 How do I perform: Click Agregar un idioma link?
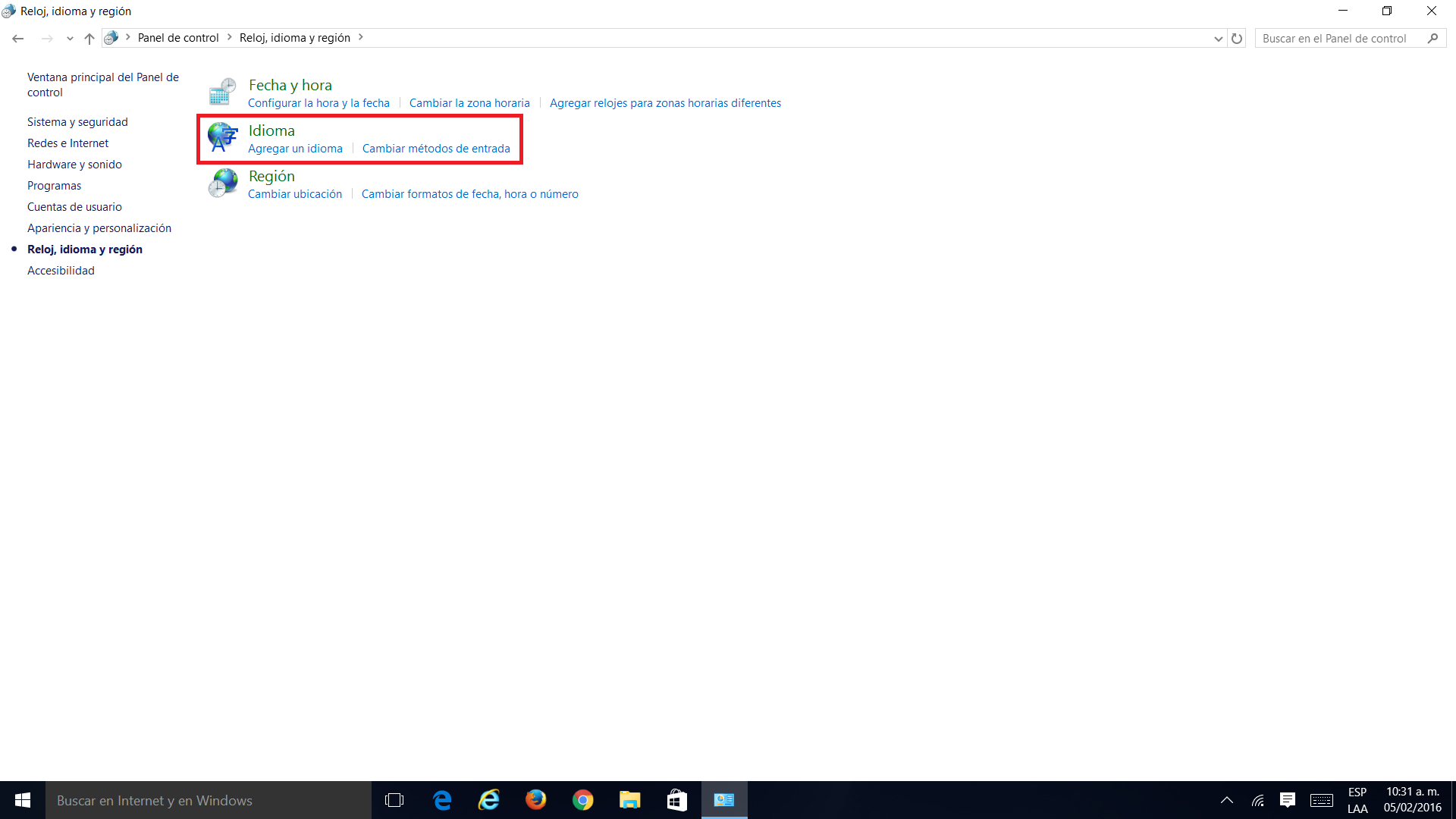pos(295,149)
